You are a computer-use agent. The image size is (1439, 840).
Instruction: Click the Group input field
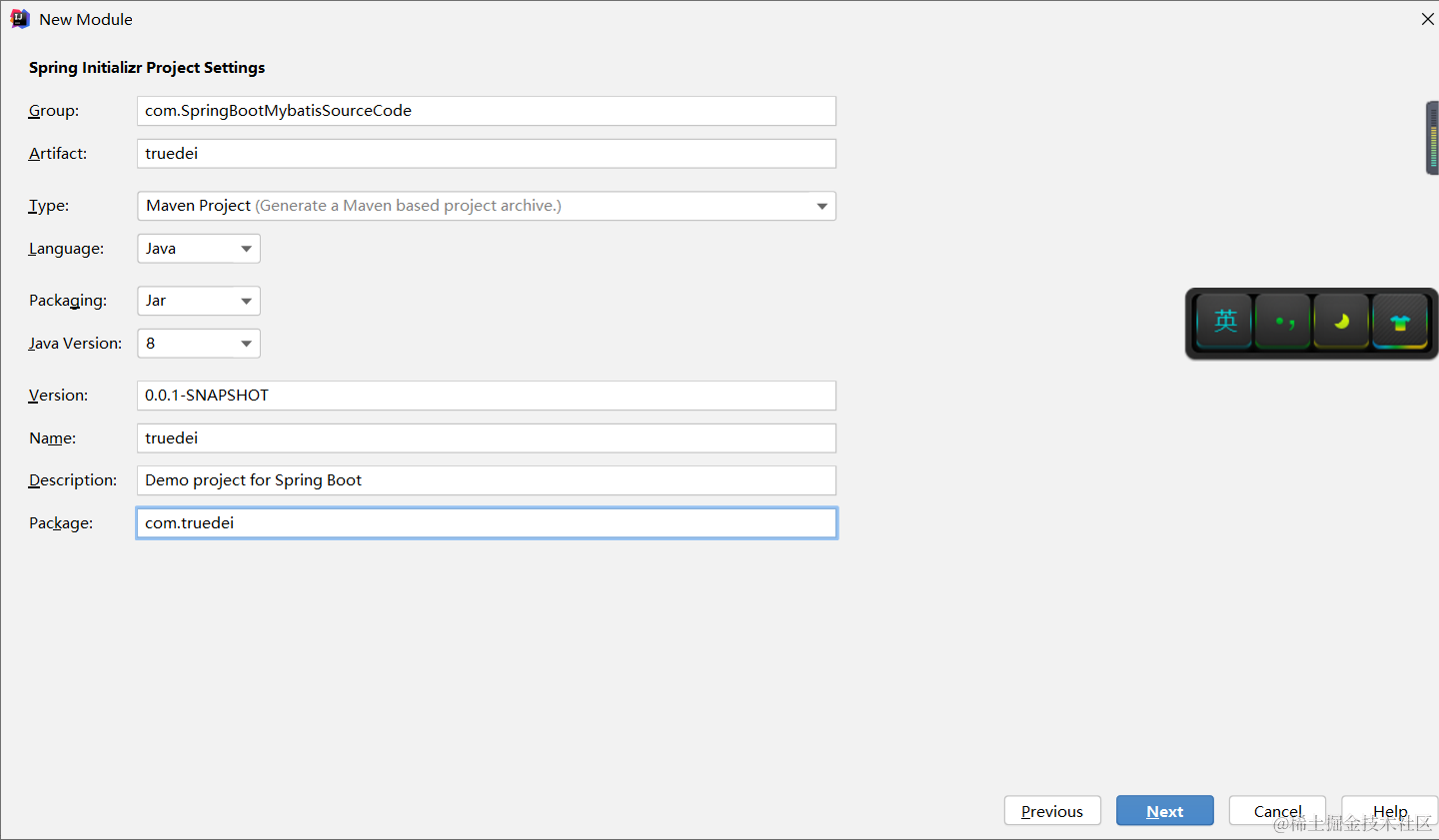coord(487,111)
